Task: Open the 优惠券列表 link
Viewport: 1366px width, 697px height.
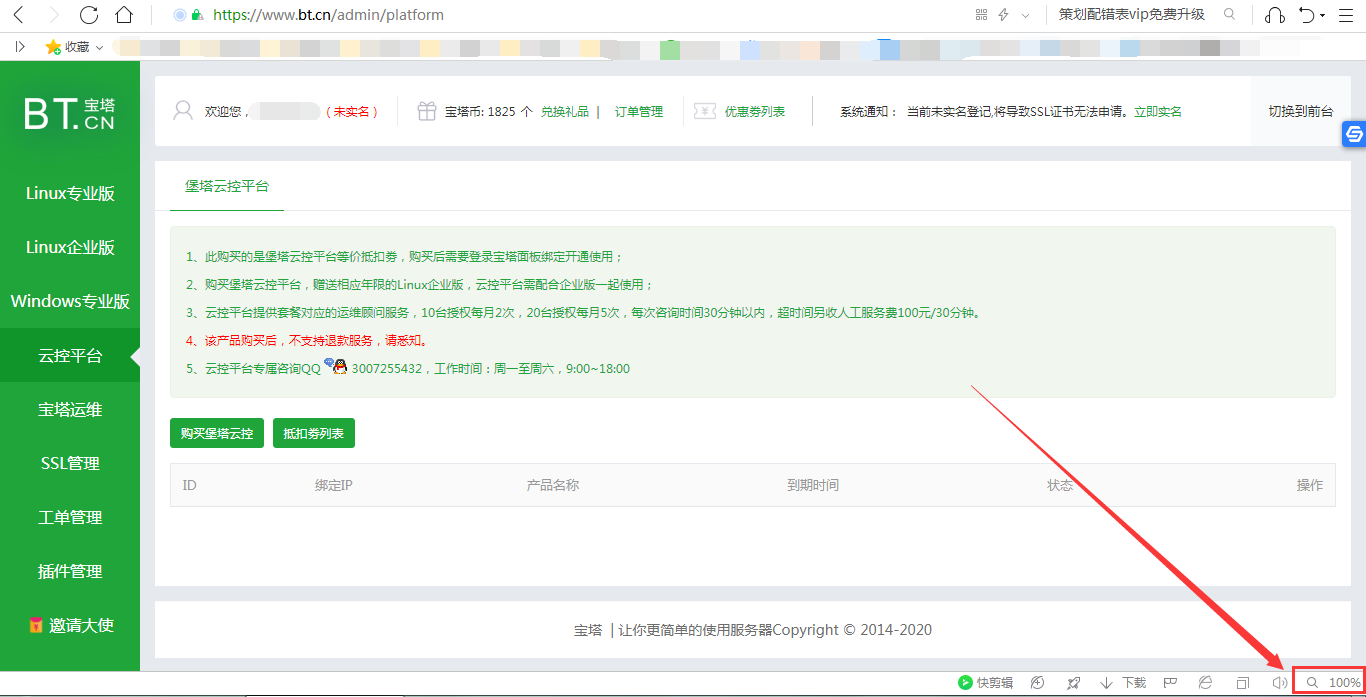Action: 755,112
